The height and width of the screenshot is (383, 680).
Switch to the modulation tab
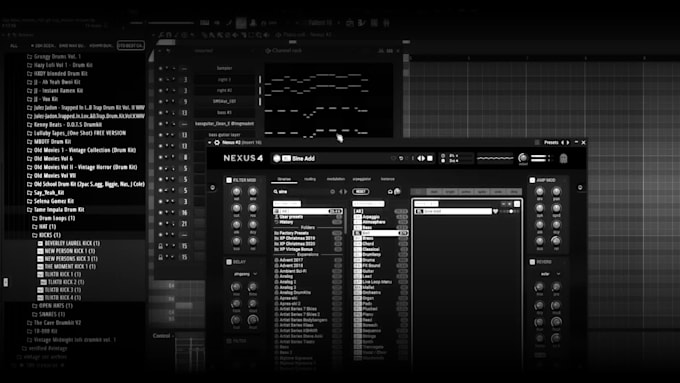(x=336, y=179)
